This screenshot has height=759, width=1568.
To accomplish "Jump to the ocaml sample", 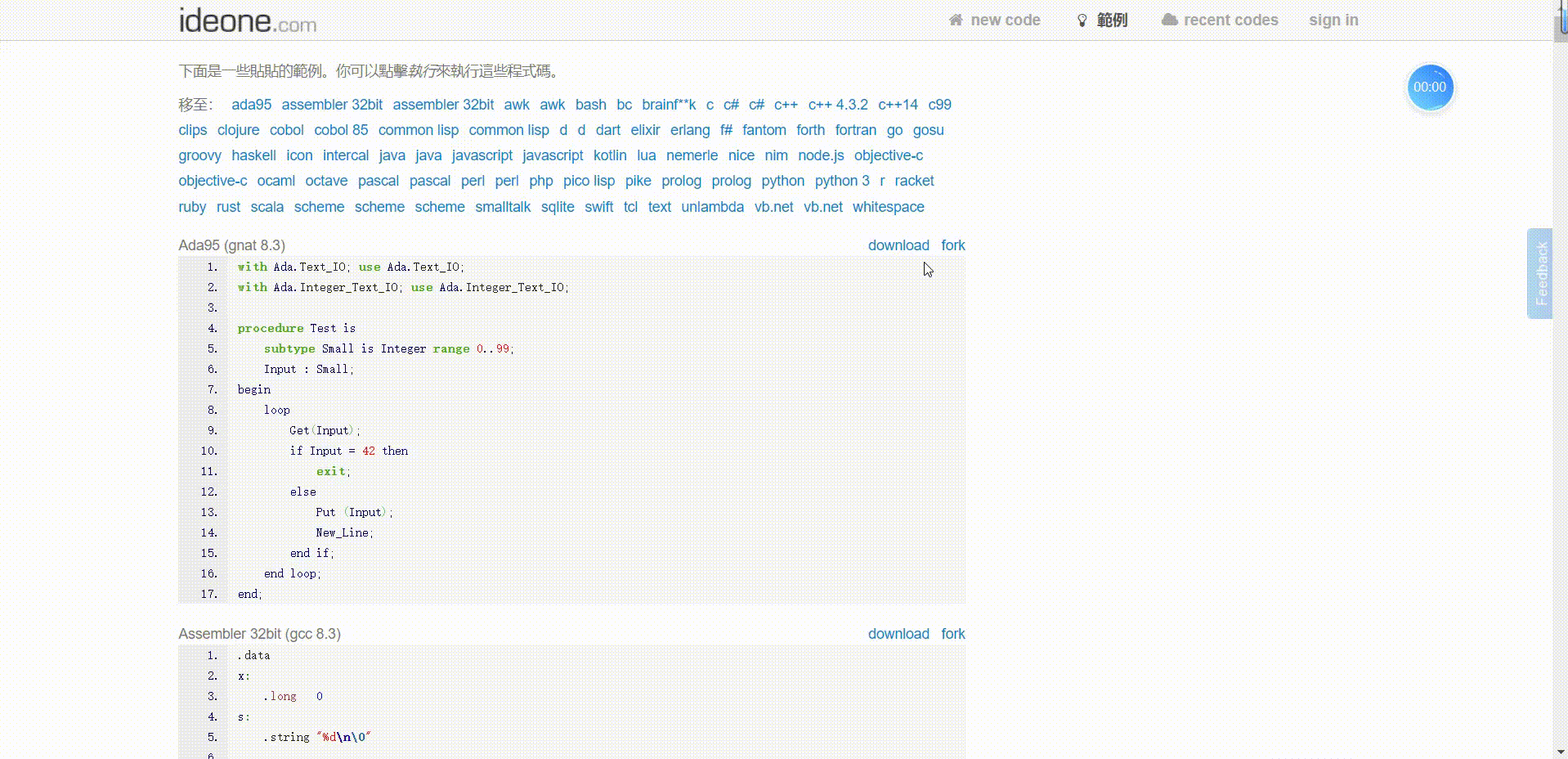I will [276, 181].
